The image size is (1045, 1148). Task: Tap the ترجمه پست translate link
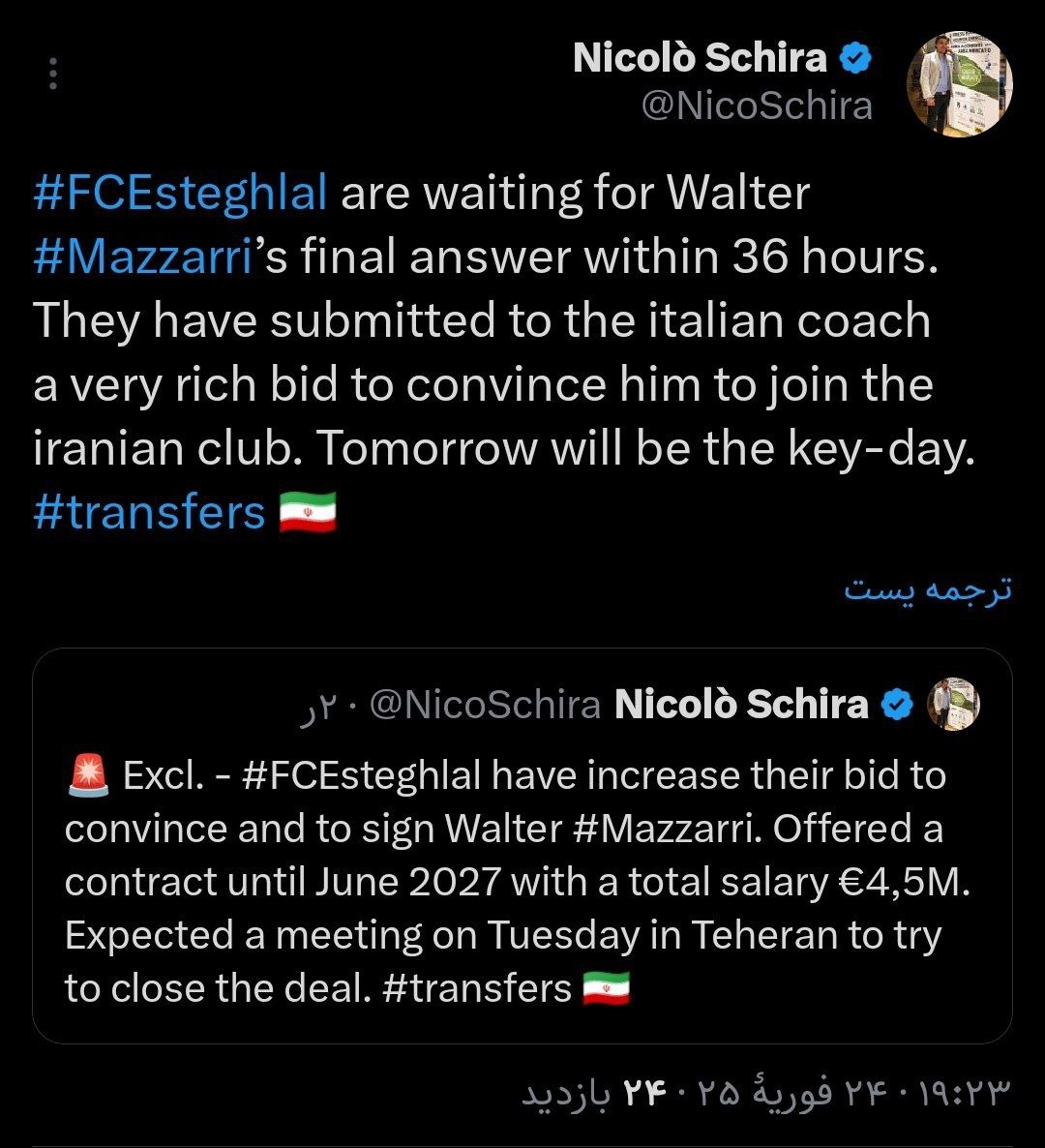point(927,589)
